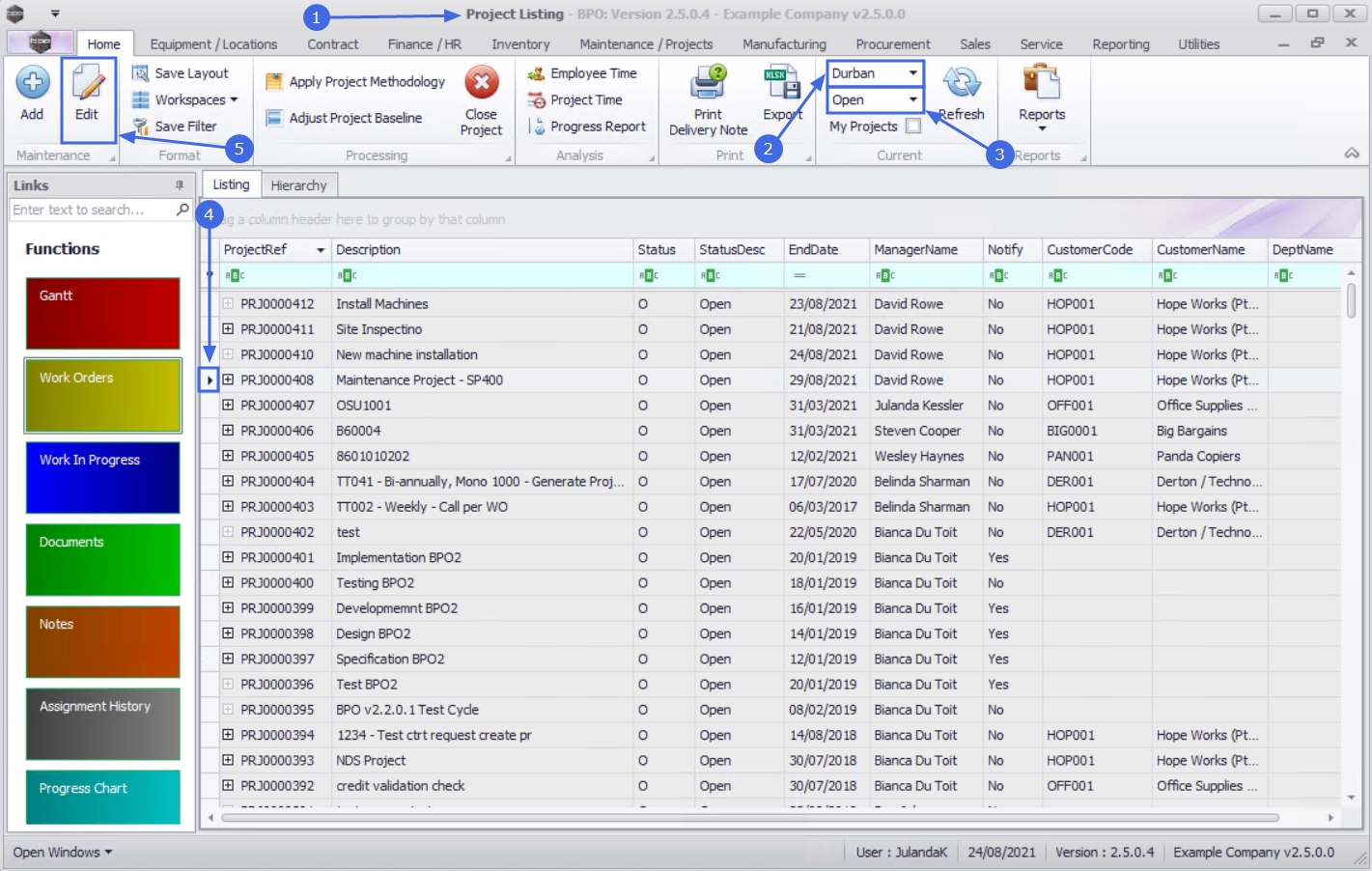1372x871 pixels.
Task: Open the Notes tile
Action: click(102, 641)
